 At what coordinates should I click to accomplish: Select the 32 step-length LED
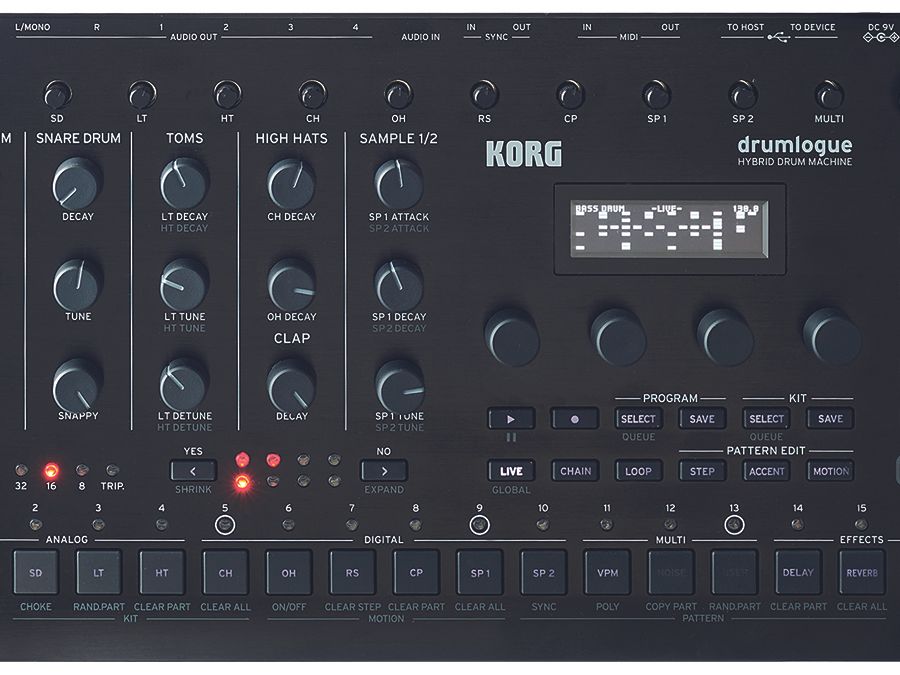pyautogui.click(x=21, y=470)
